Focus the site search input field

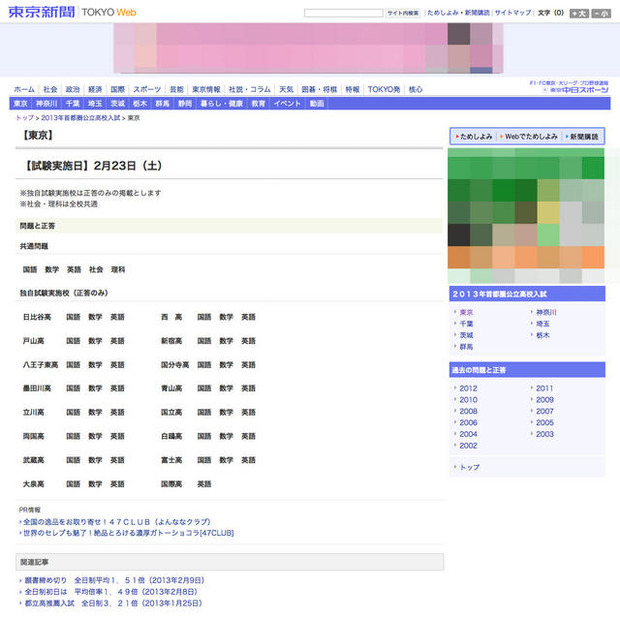coord(344,13)
